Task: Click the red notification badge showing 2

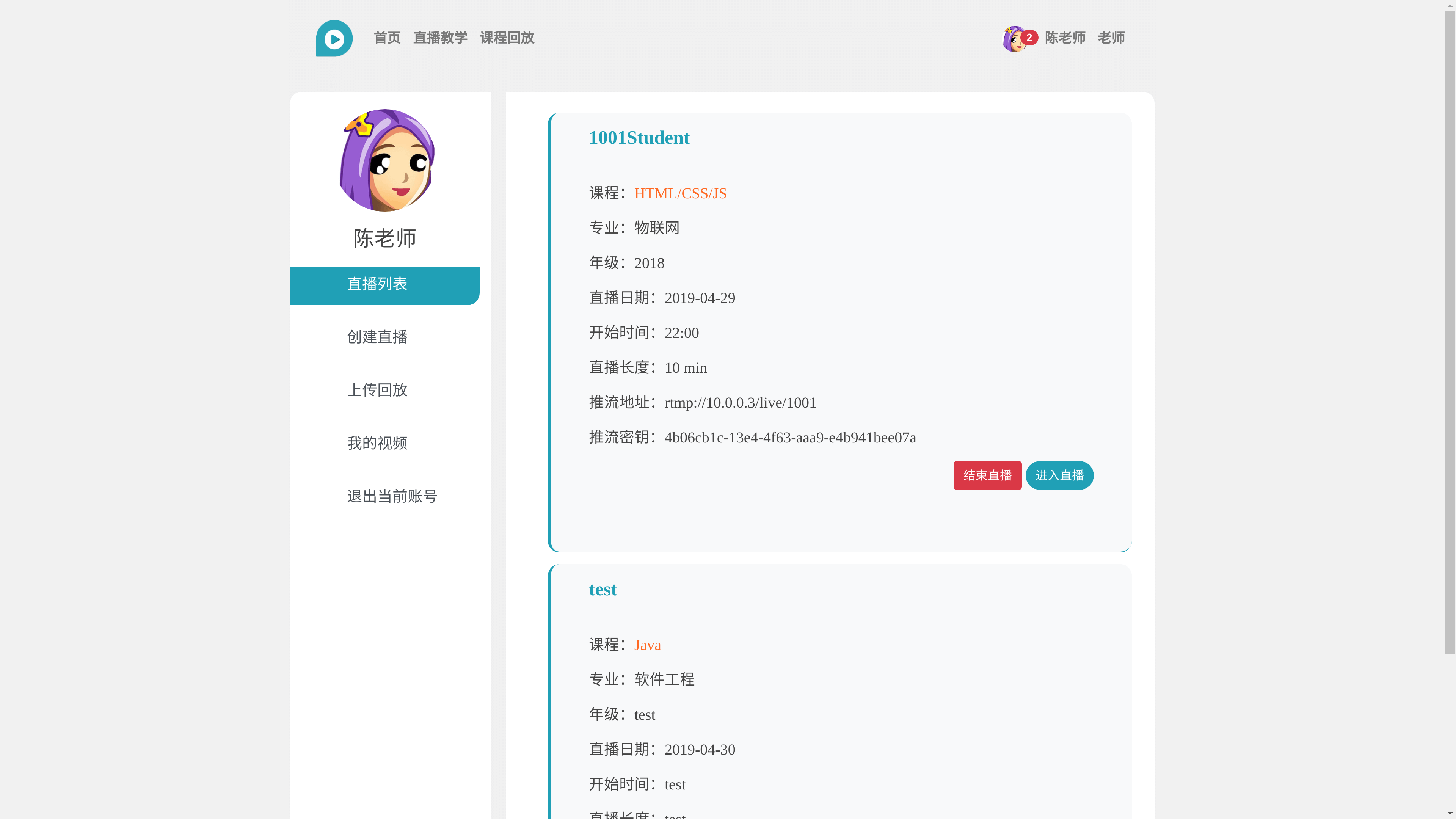Action: pyautogui.click(x=1029, y=37)
